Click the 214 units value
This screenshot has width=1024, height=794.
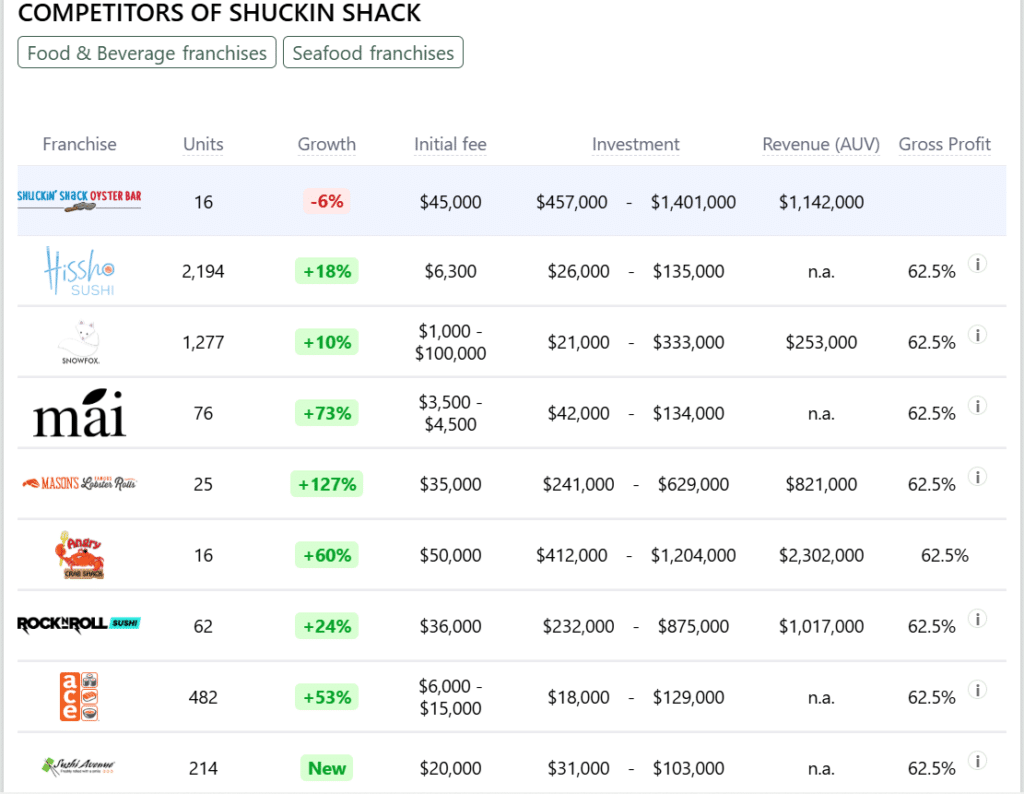203,768
